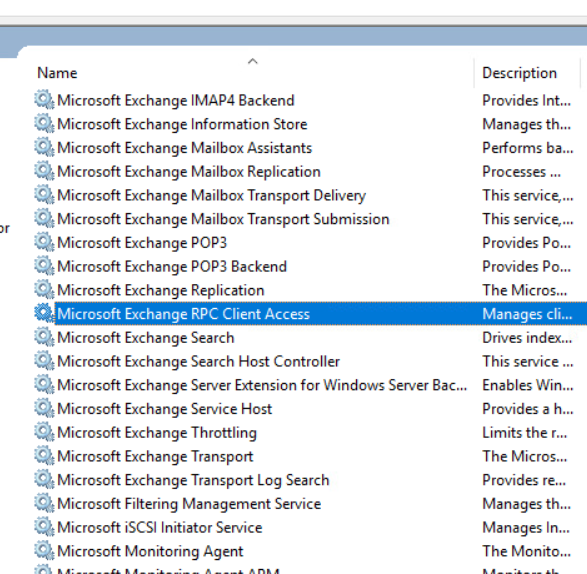
Task: Select Exchange Server Extension for Windows Server Bac...
Action: click(x=262, y=385)
